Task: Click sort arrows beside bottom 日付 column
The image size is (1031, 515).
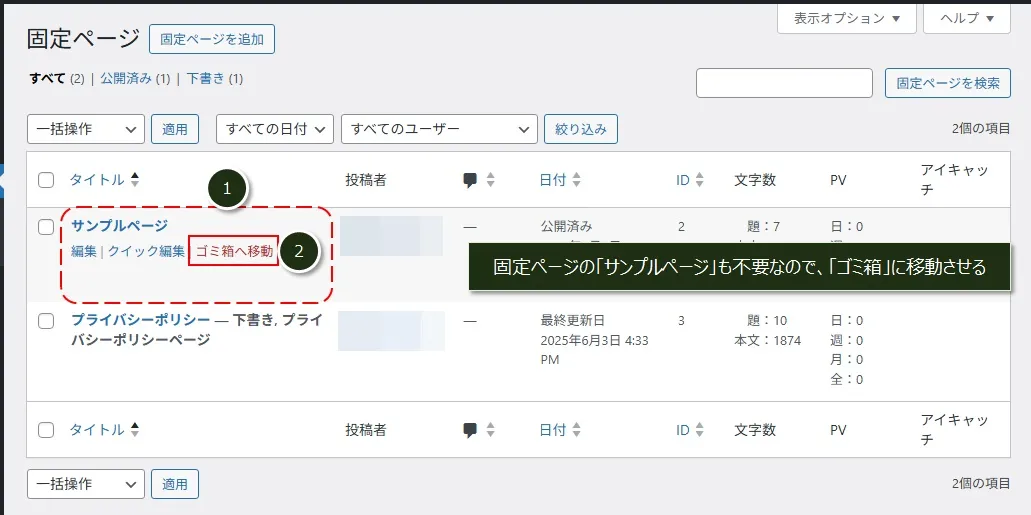Action: (577, 430)
